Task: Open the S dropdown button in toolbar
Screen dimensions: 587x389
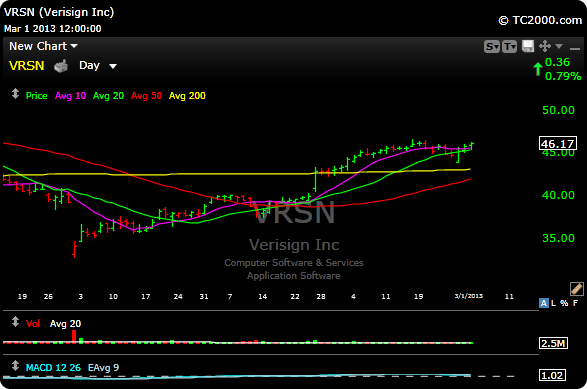Action: [492, 47]
